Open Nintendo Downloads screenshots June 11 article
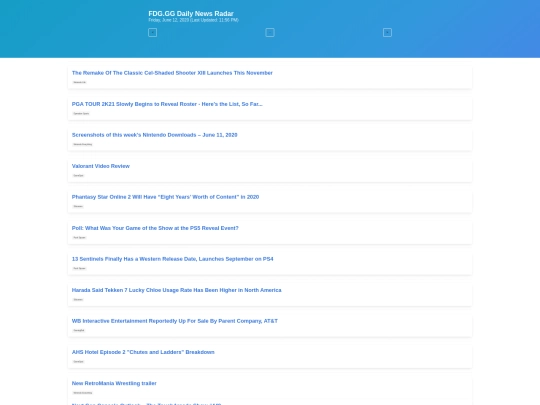 click(155, 135)
